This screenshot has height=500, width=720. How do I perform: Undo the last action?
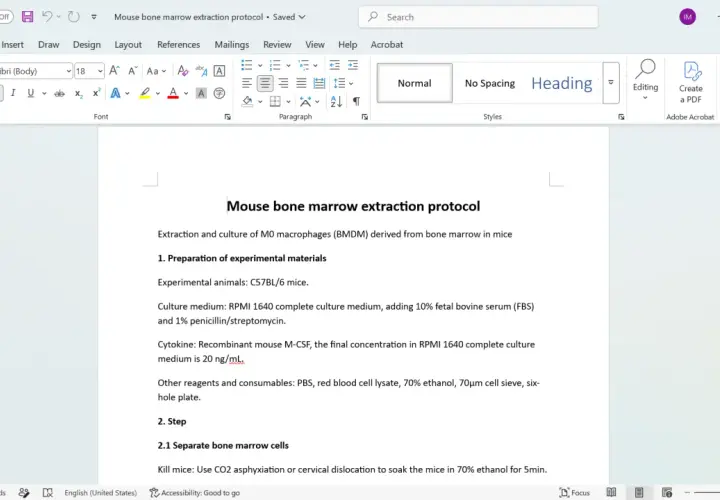47,17
